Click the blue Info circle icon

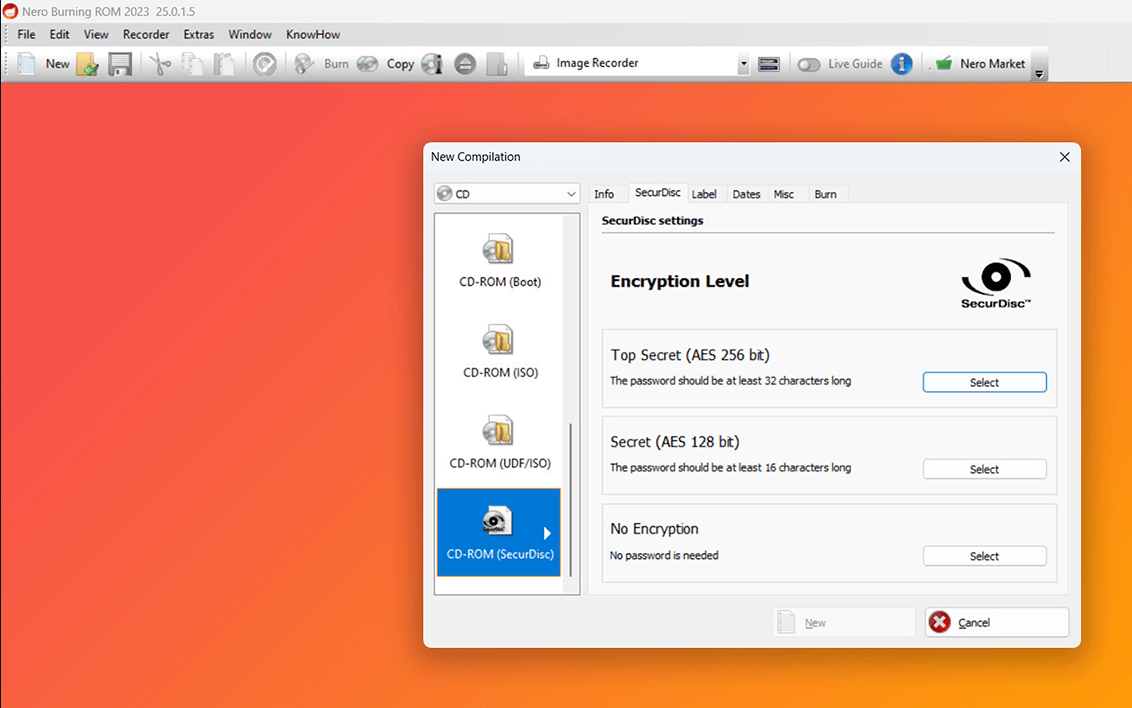[902, 64]
